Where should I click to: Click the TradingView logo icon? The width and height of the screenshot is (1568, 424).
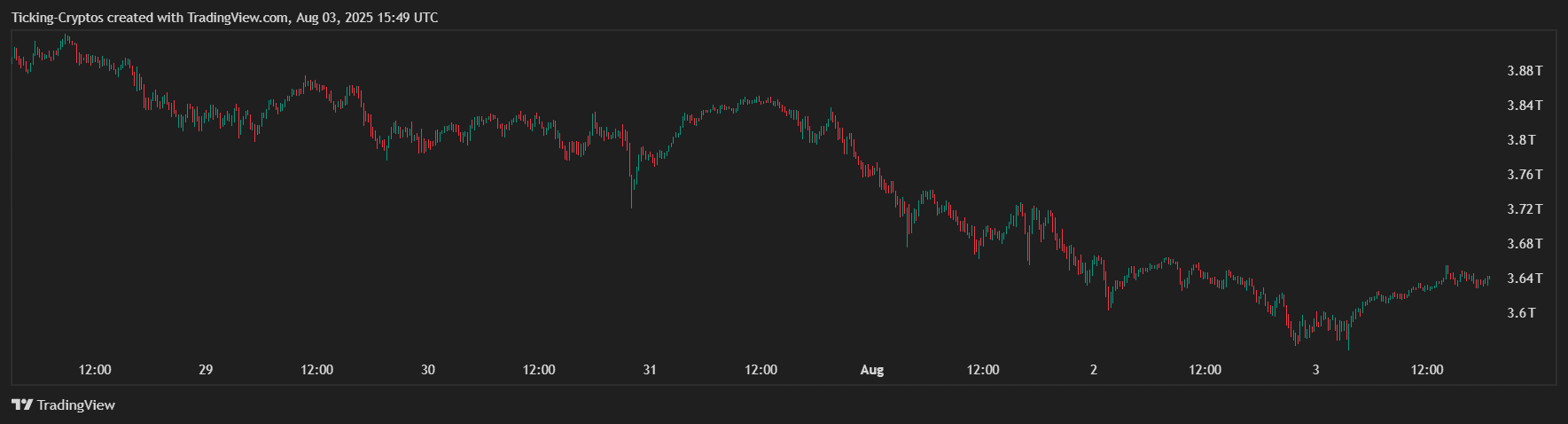[x=22, y=405]
